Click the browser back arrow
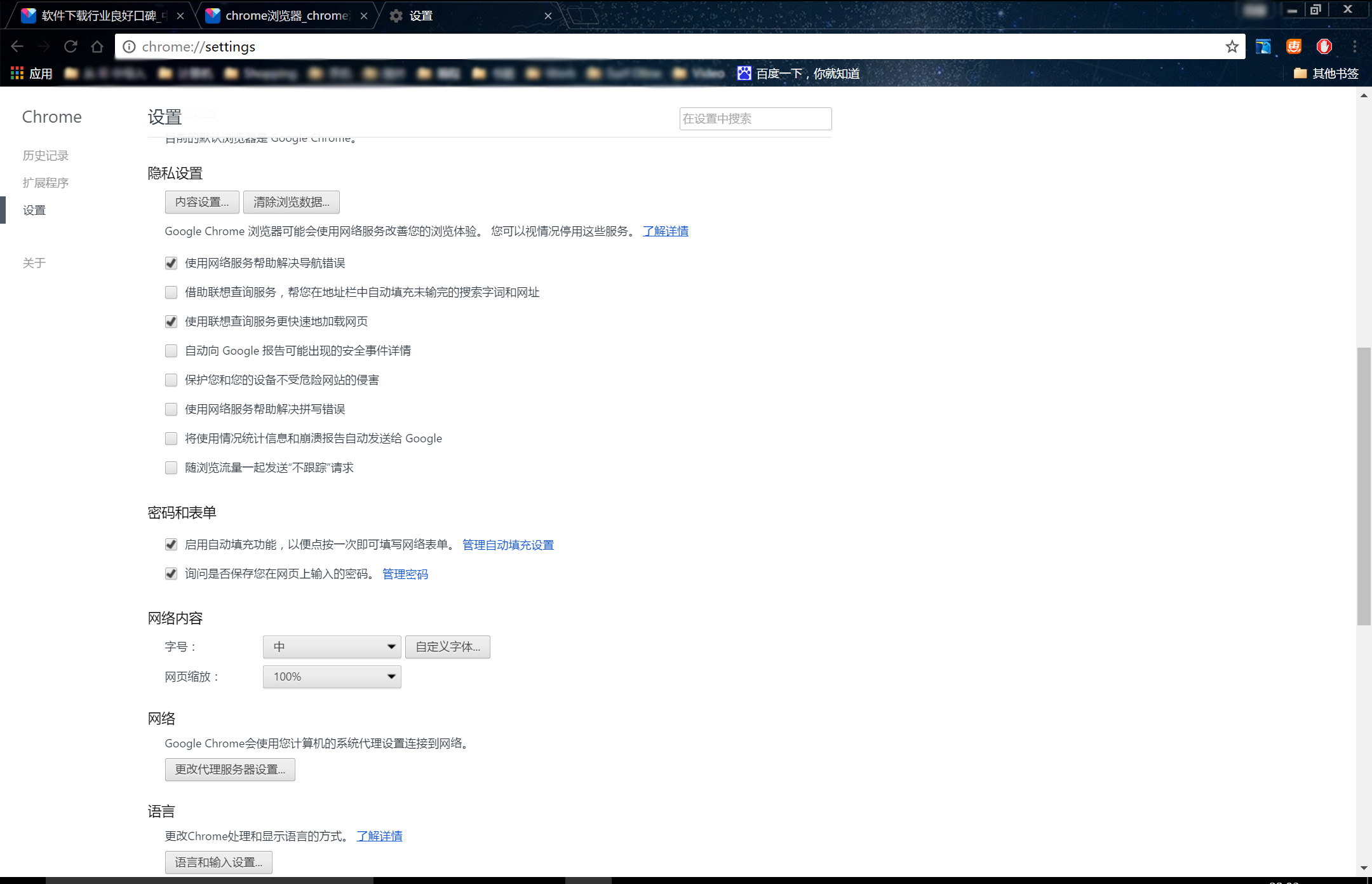Viewport: 1372px width, 884px height. pos(17,46)
